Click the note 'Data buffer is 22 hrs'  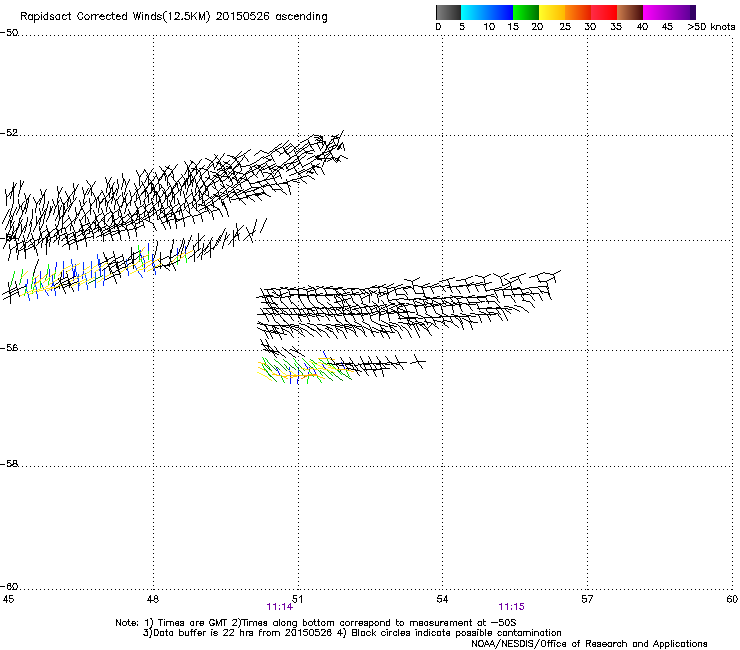click(203, 633)
